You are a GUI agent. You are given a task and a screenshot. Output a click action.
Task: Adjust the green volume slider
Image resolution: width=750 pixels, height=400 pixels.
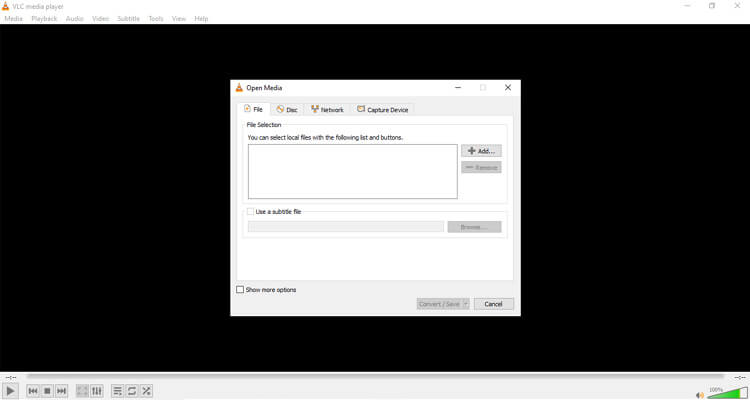tap(728, 394)
